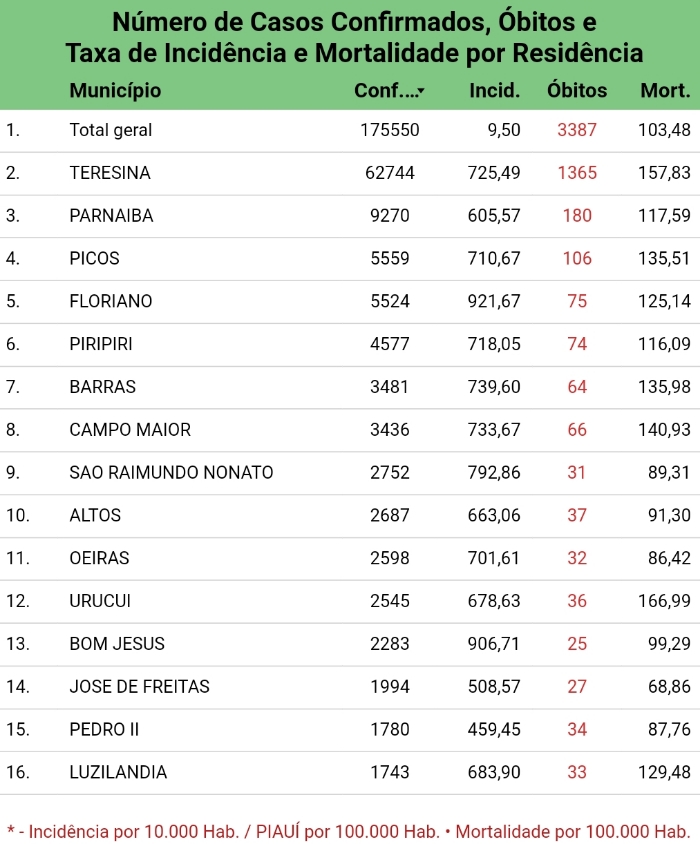The image size is (700, 844).
Task: Click SAO RAIMUNDO NONATO entry
Action: click(171, 473)
